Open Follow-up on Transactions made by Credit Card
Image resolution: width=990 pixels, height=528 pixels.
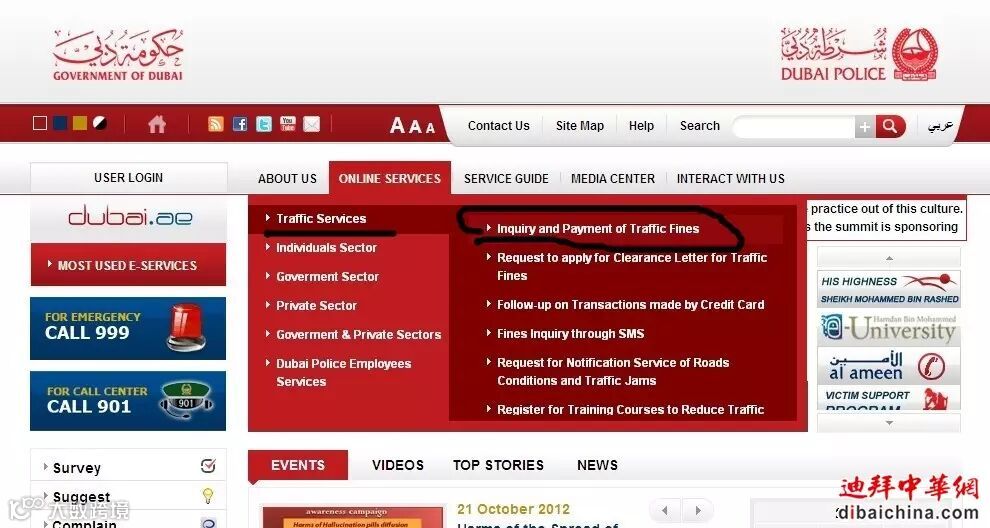click(x=630, y=304)
